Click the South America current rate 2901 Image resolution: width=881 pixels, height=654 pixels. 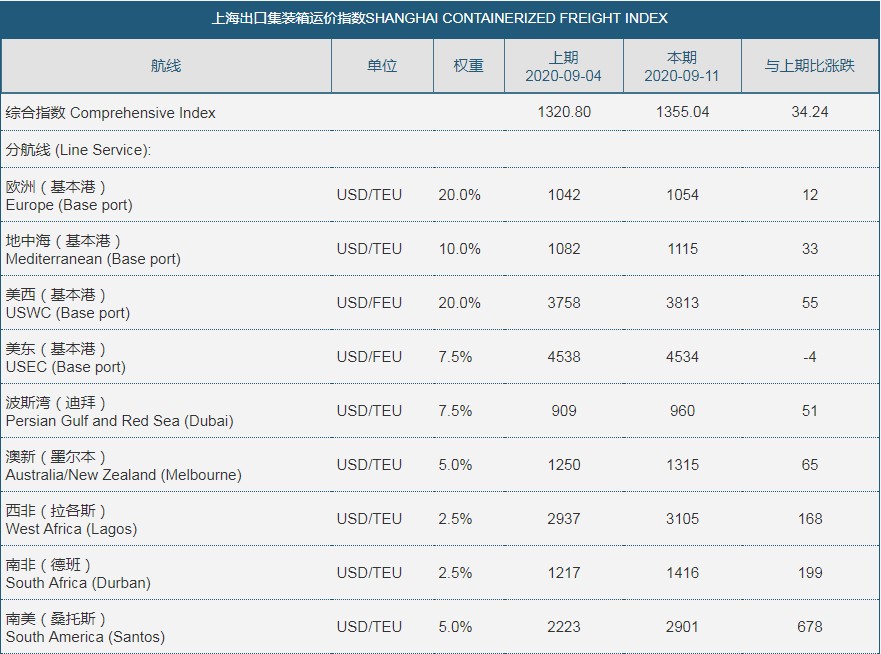pos(682,627)
